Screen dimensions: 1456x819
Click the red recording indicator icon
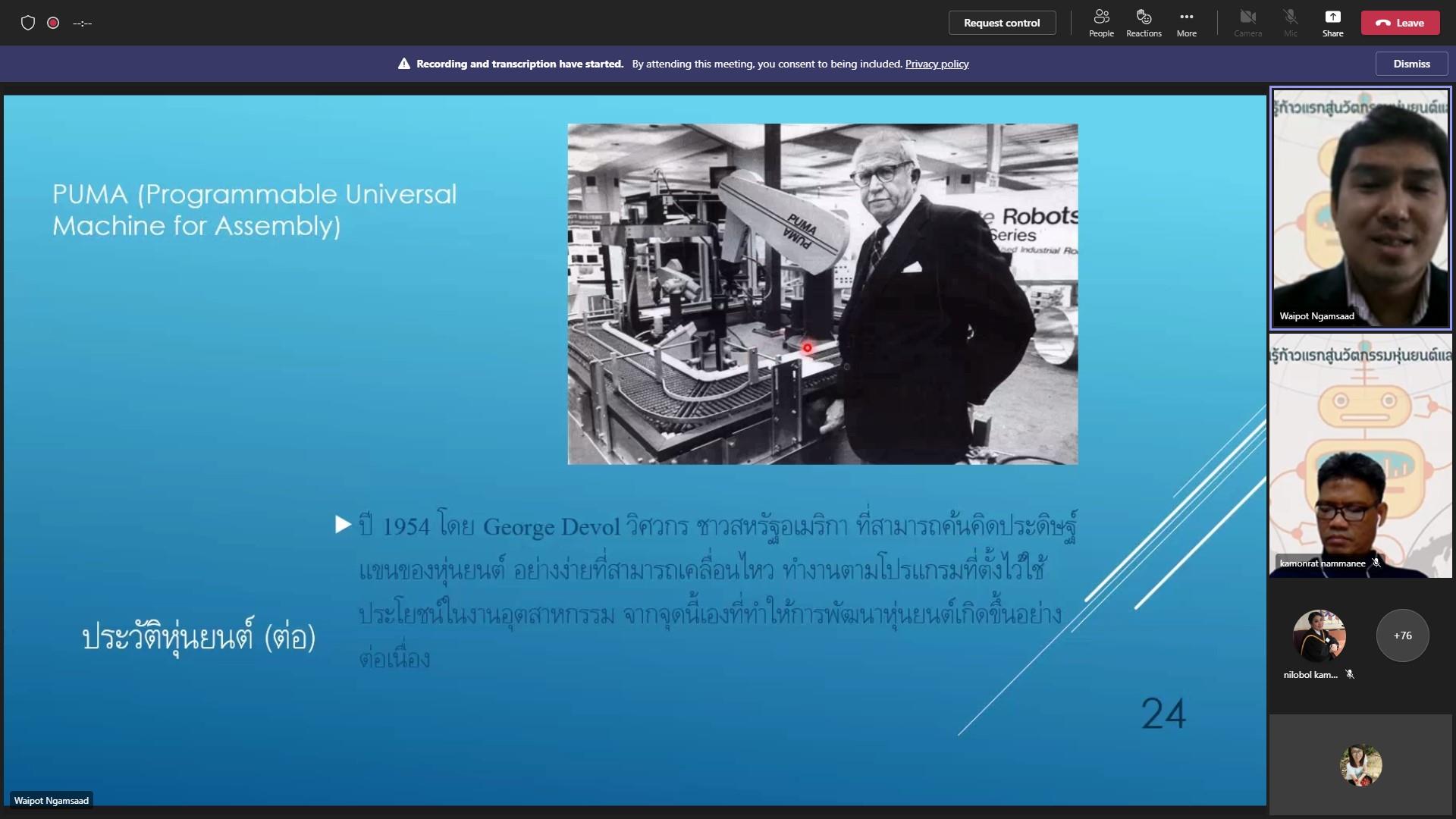[53, 23]
